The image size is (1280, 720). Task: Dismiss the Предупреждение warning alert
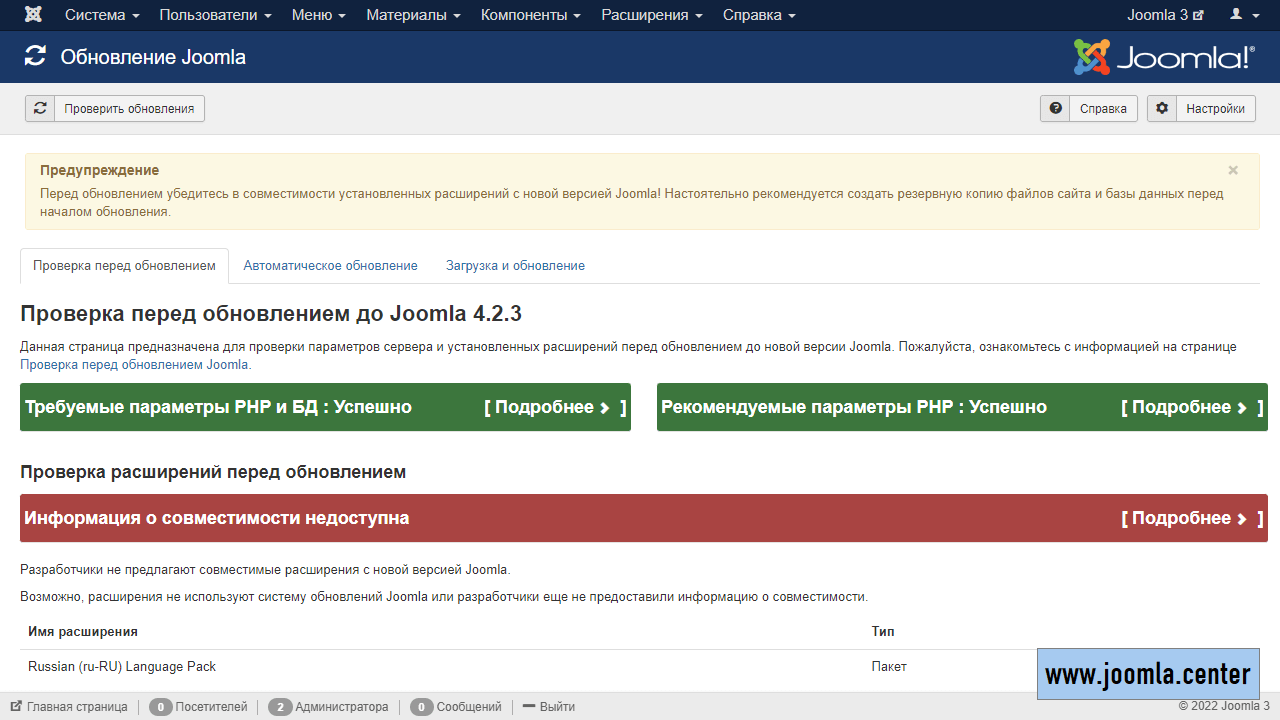1233,170
